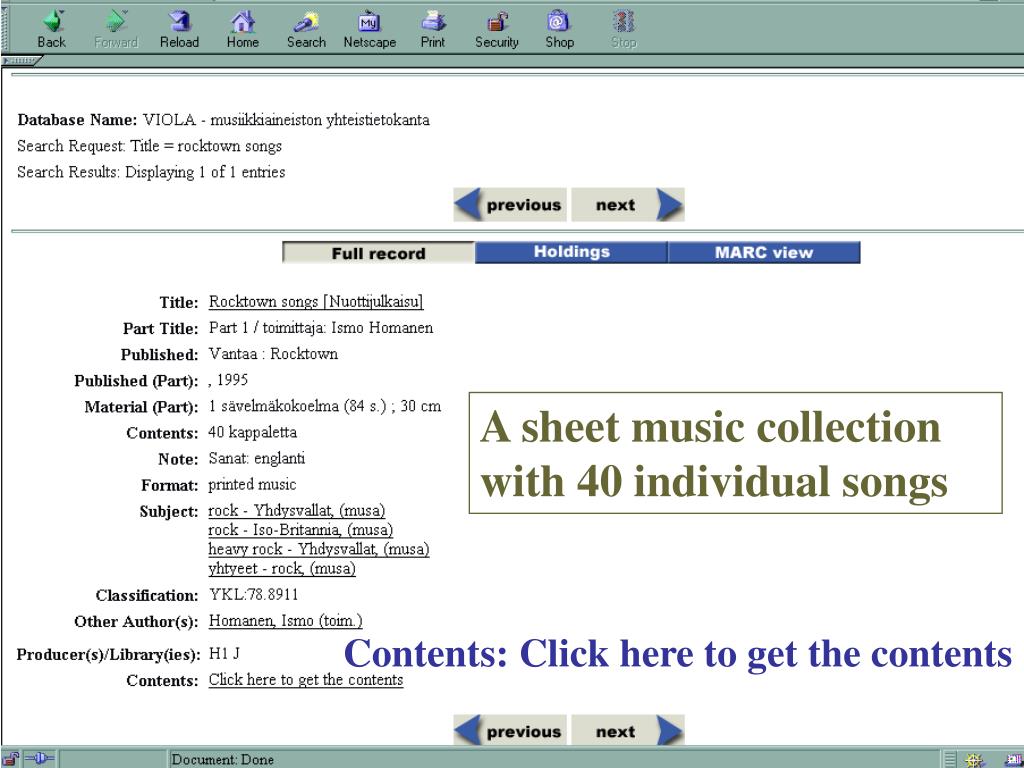This screenshot has height=768, width=1024.
Task: Open the Search toolbar button
Action: click(306, 30)
